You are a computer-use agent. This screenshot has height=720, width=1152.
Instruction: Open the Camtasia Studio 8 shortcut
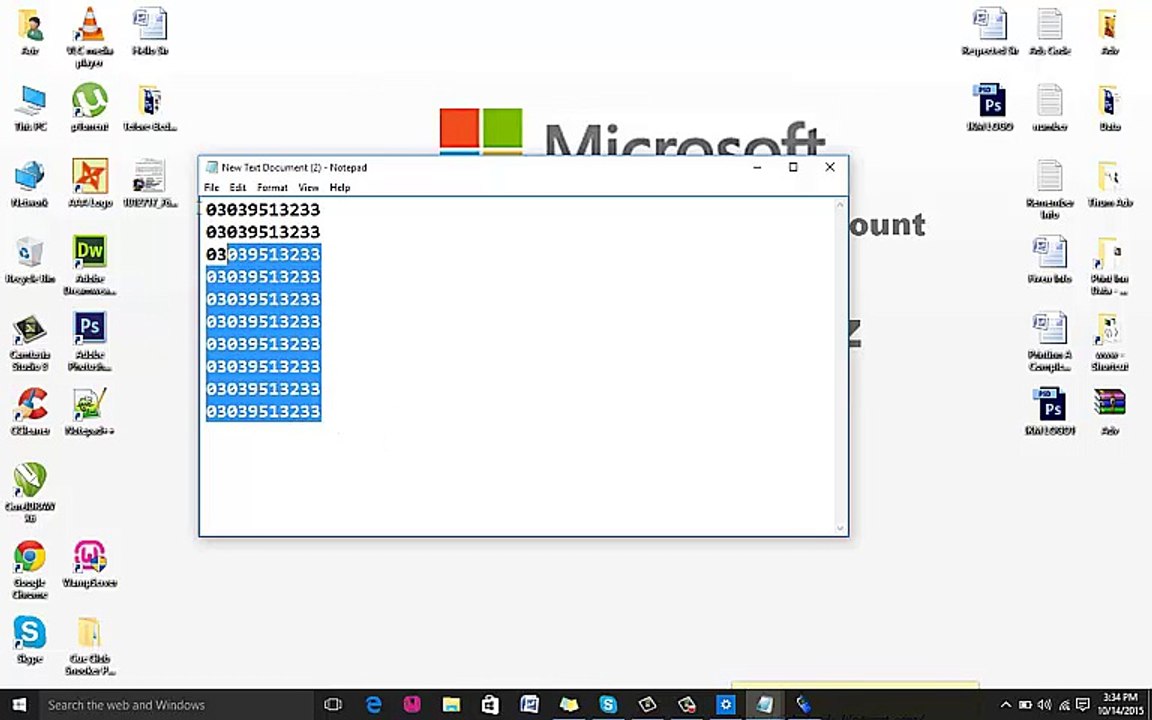click(30, 341)
